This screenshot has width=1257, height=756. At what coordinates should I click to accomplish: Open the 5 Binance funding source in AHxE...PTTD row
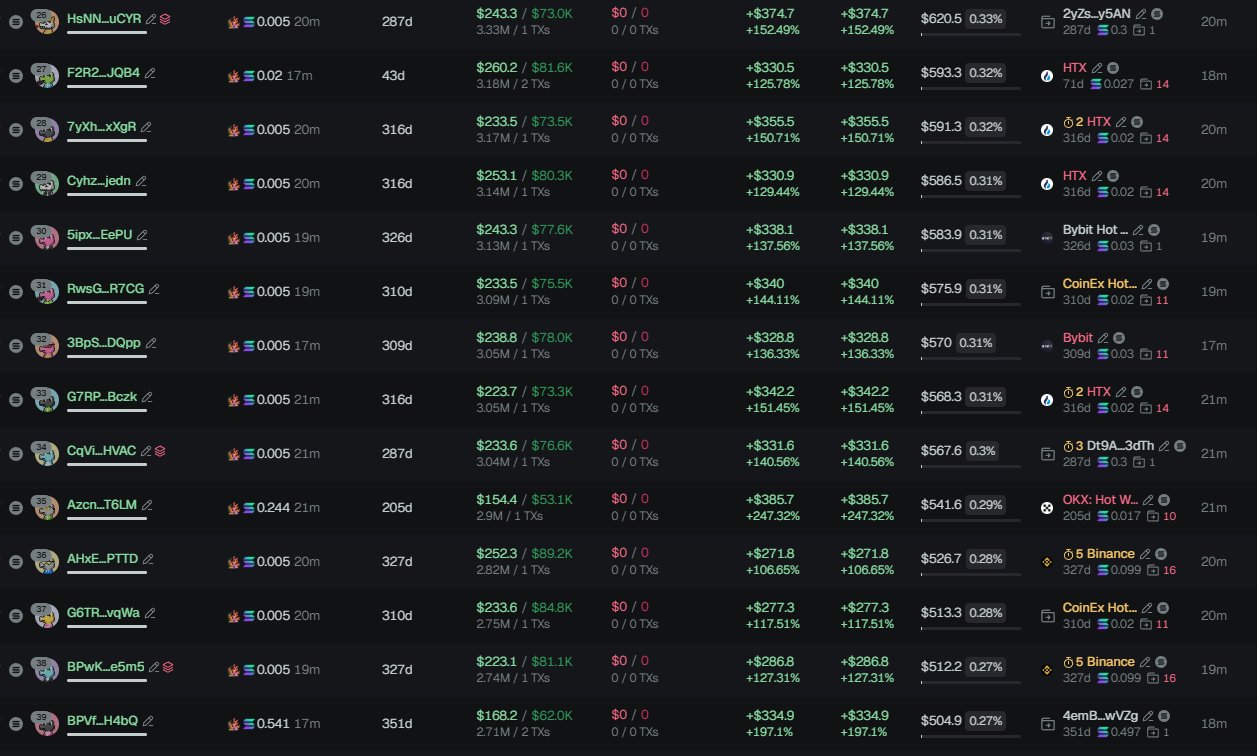(1105, 554)
